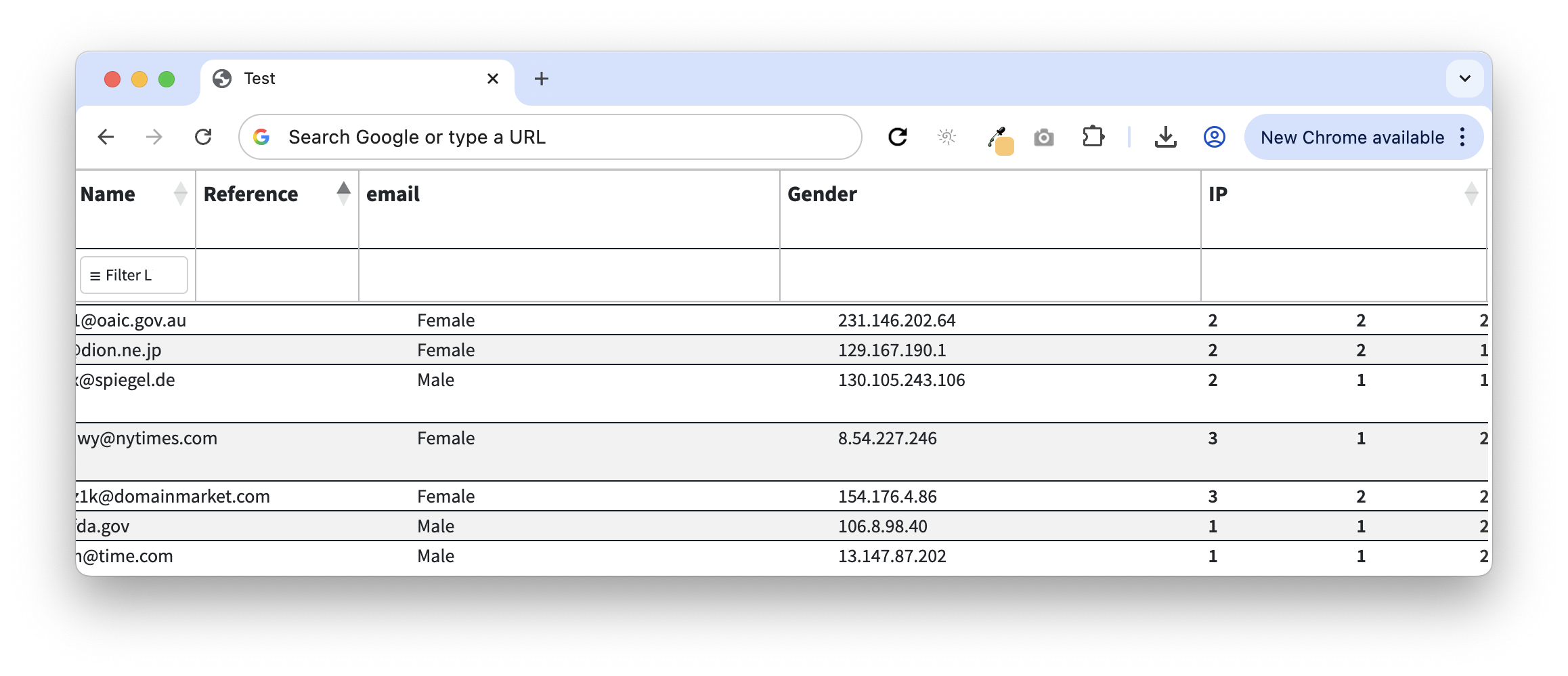The width and height of the screenshot is (1568, 676).
Task: Click the browser back arrow
Action: 106,138
